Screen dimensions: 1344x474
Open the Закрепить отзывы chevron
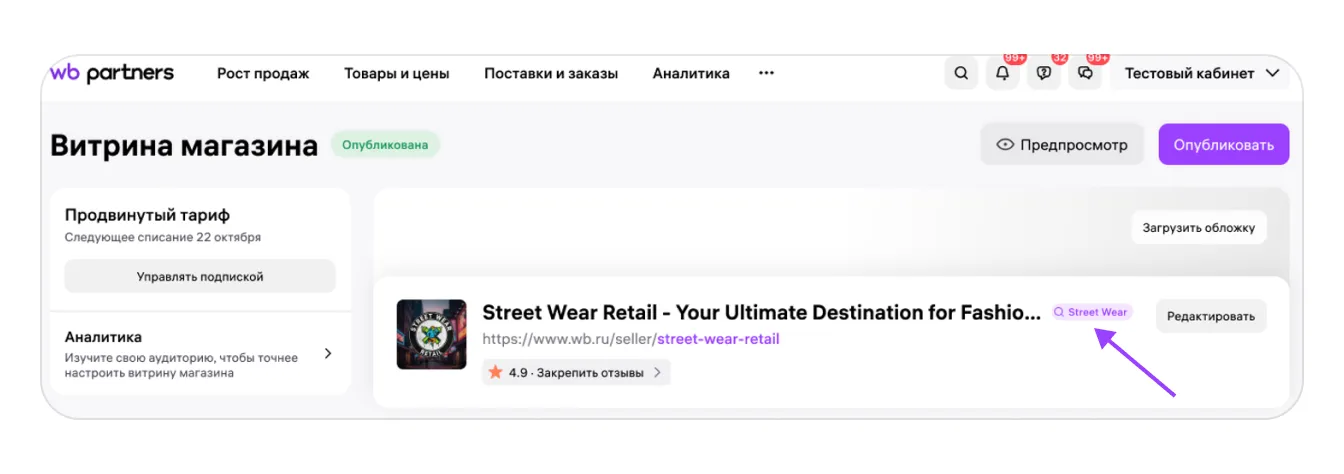[x=657, y=372]
